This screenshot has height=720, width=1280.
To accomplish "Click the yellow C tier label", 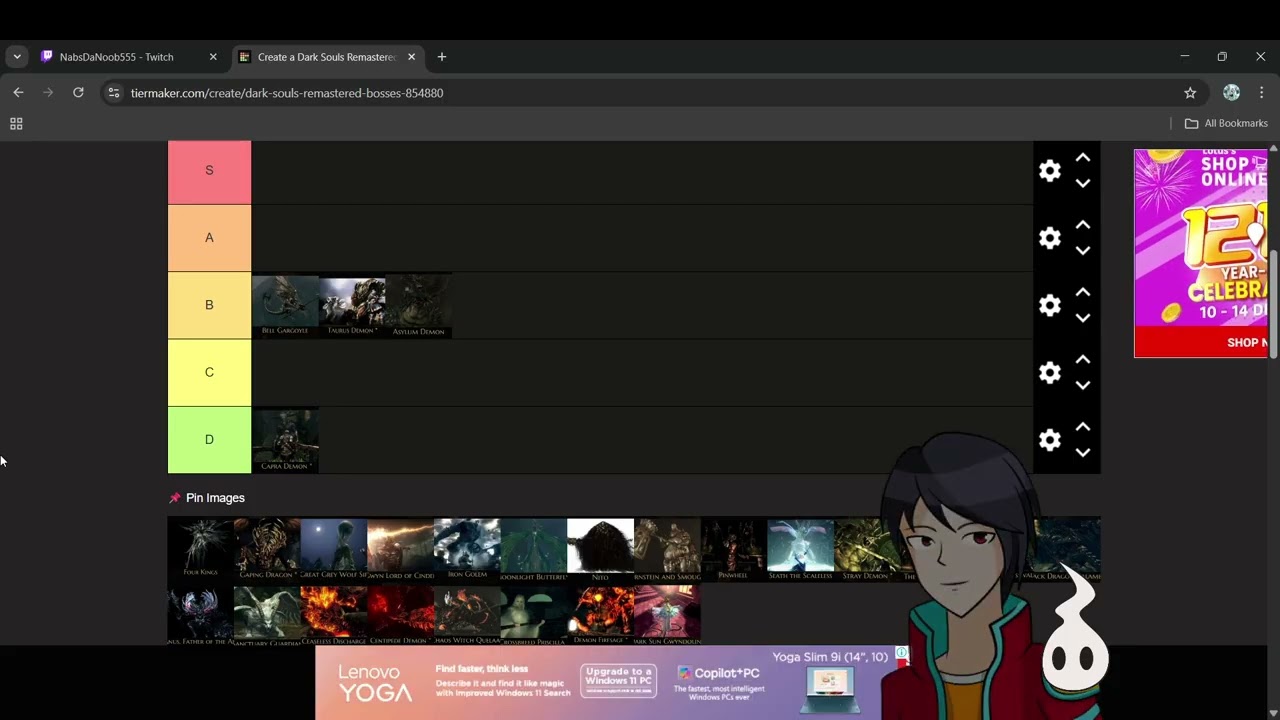I will [209, 372].
